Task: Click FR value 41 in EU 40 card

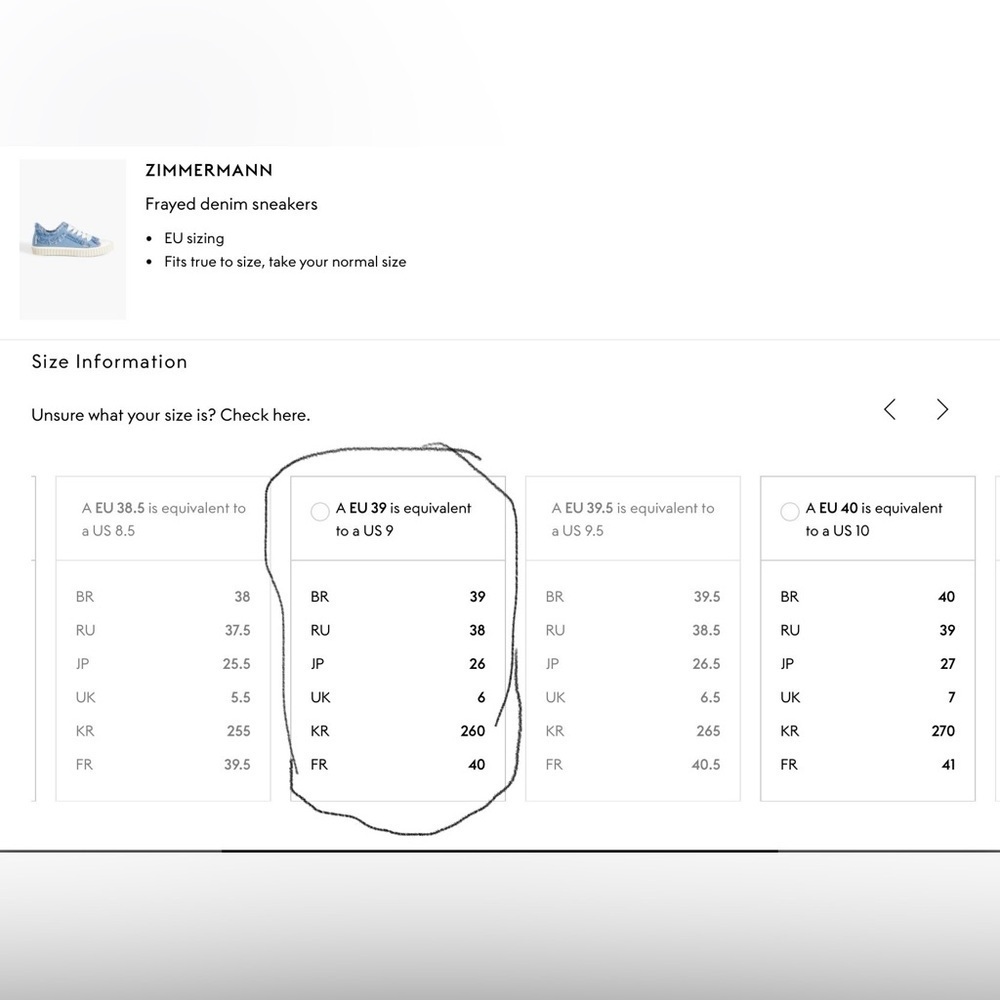Action: [x=949, y=765]
